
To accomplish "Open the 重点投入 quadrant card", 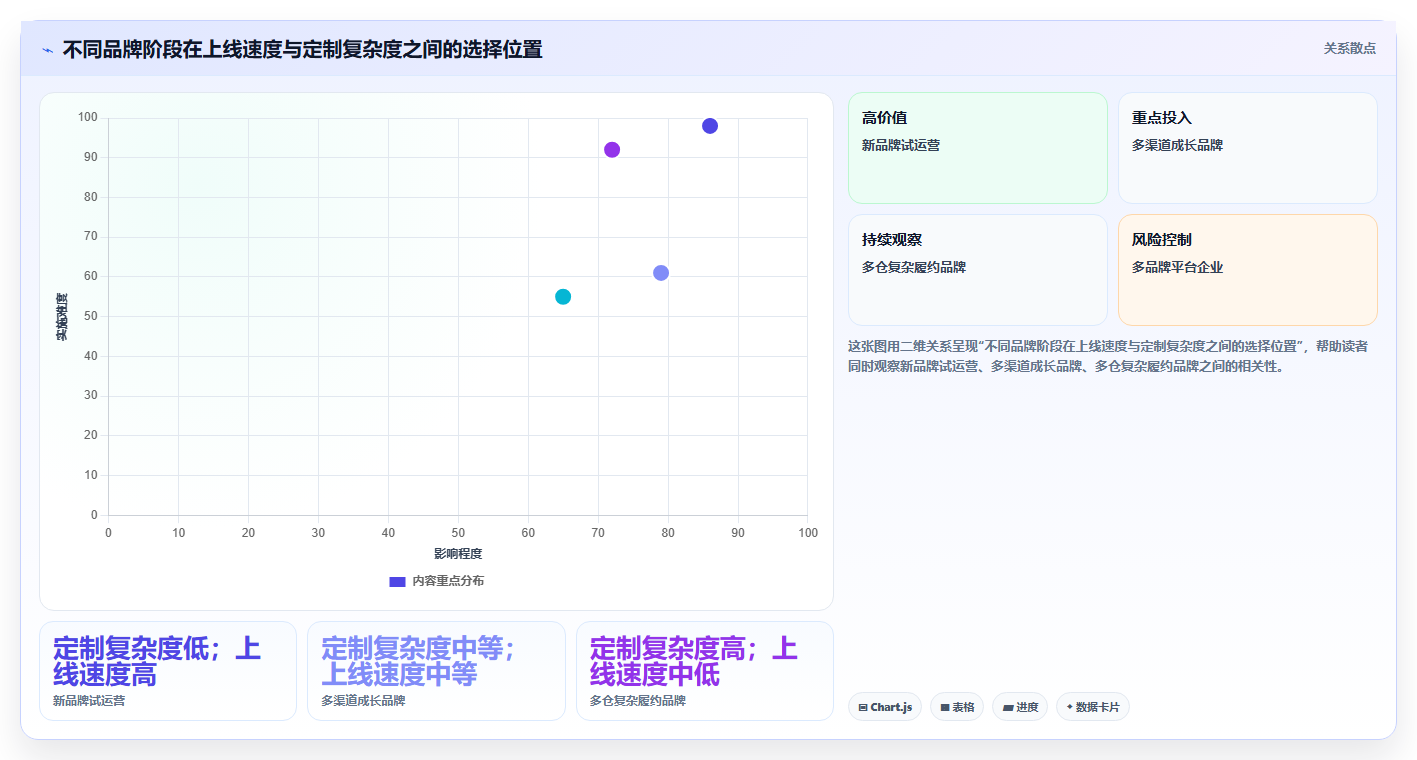I will (1248, 148).
